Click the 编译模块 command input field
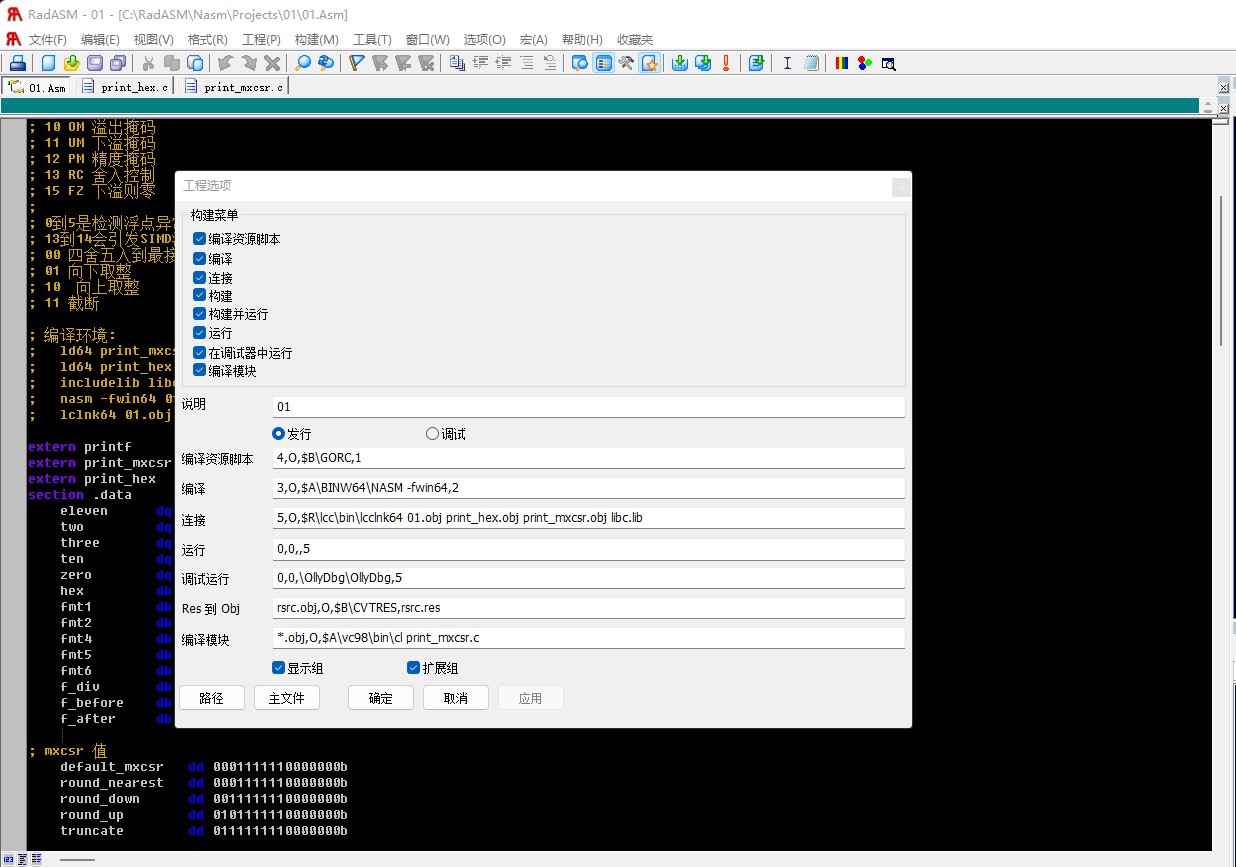1236x867 pixels. point(588,638)
